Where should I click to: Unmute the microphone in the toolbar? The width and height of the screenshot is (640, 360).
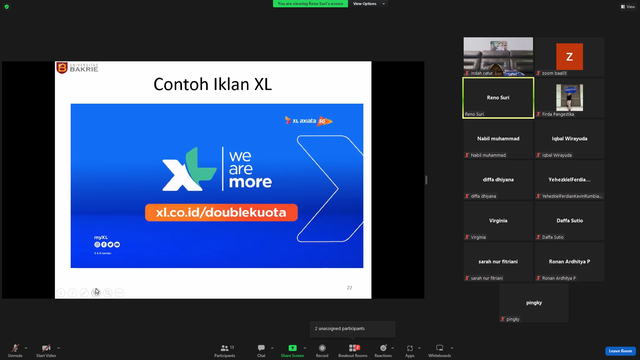[x=15, y=350]
